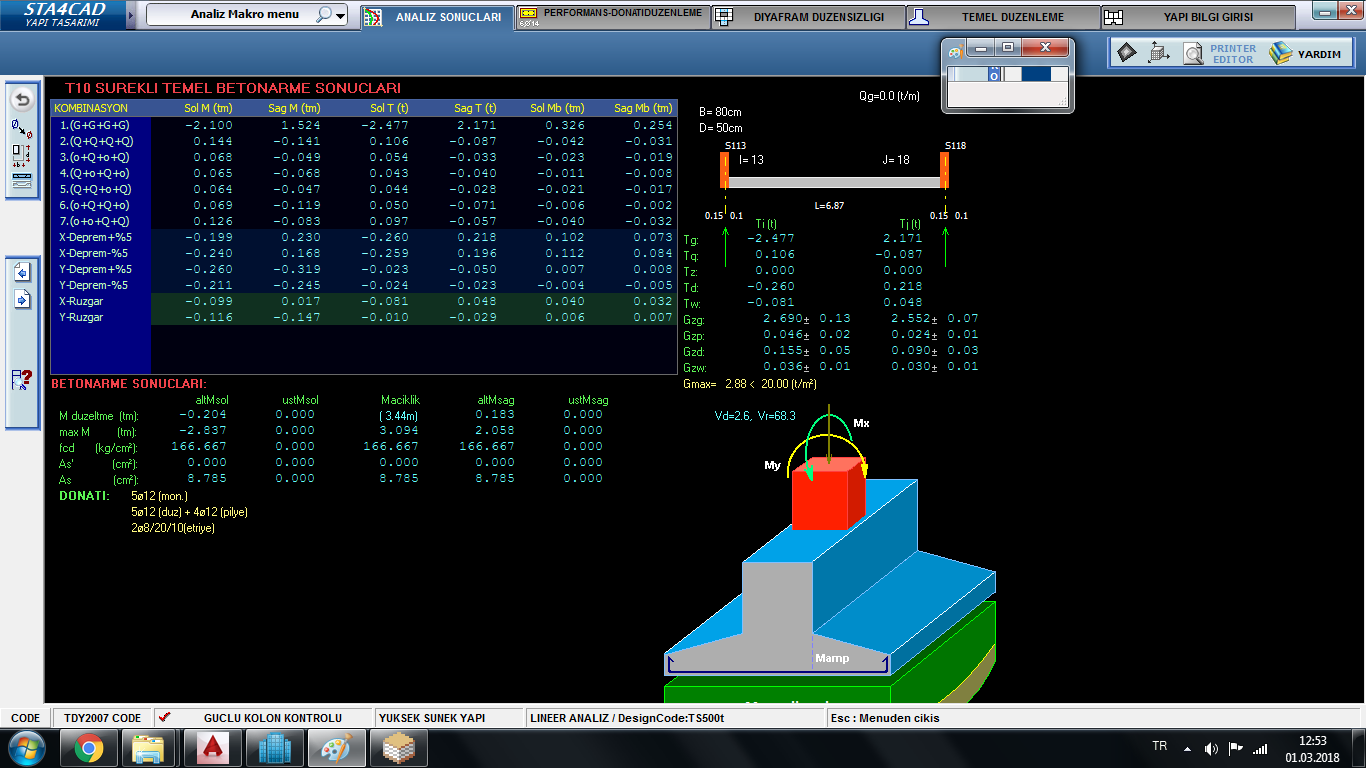1366x768 pixels.
Task: Click the node-to-node diameter icon in sidebar
Action: click(22, 128)
